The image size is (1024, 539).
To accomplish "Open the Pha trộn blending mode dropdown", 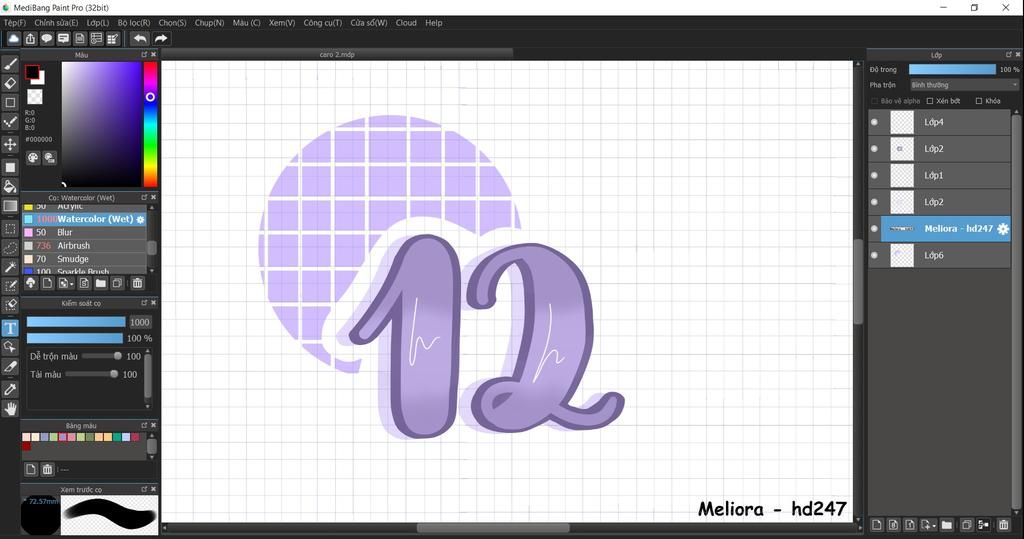I will click(x=964, y=85).
